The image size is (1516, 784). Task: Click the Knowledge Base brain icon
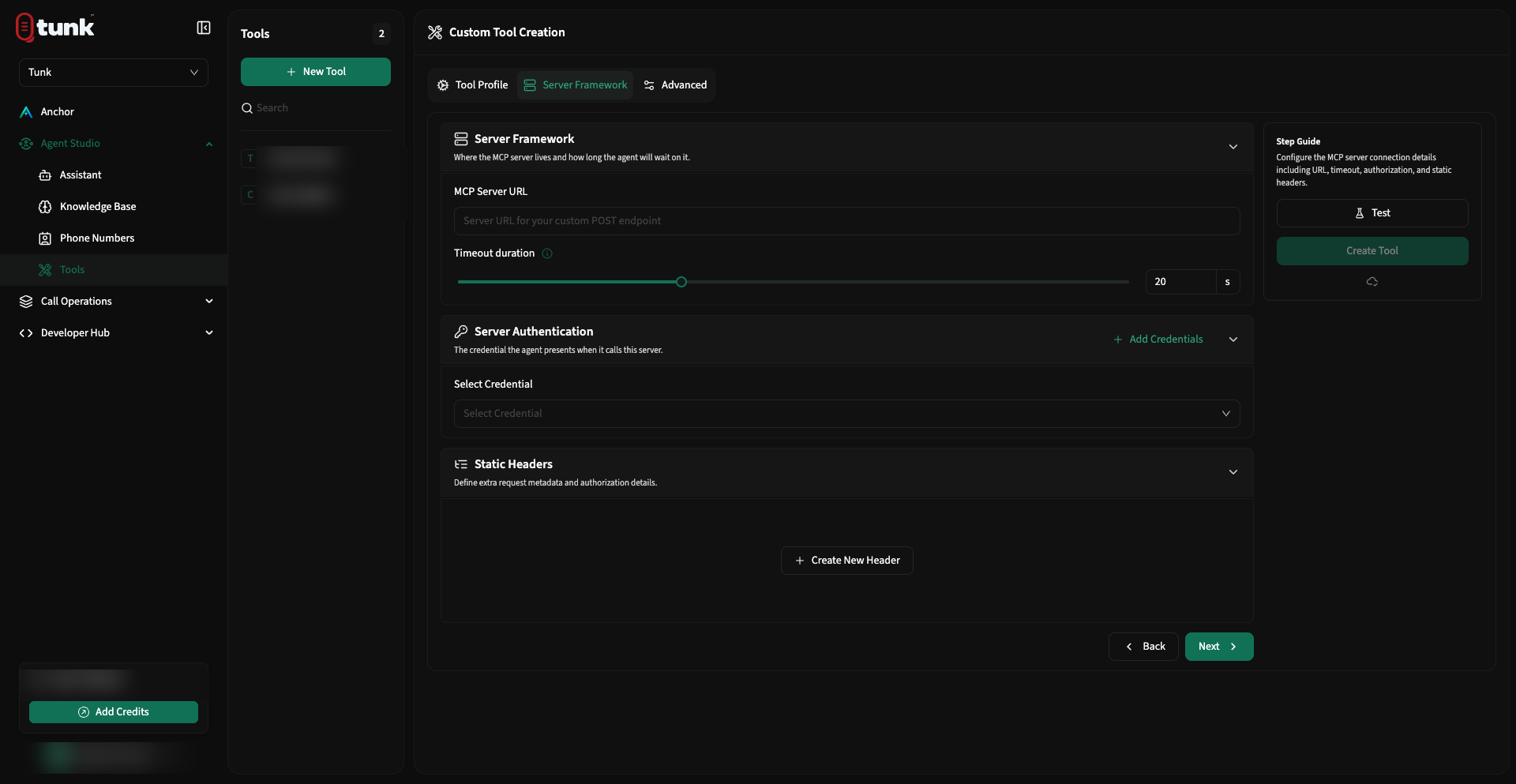pos(45,207)
